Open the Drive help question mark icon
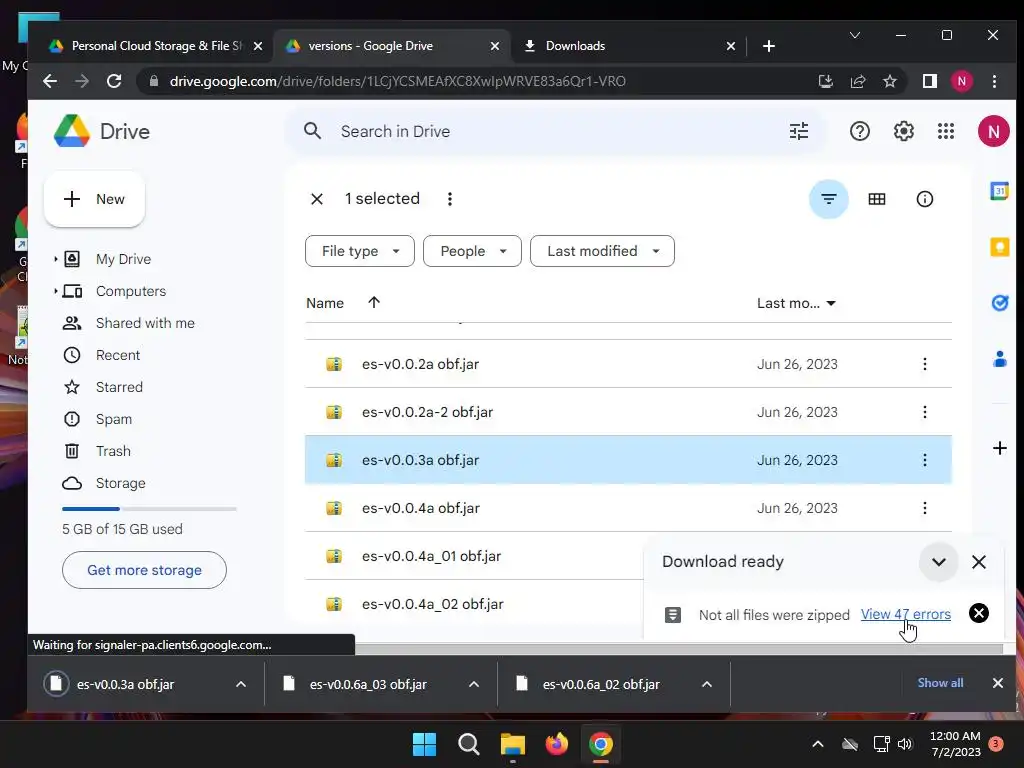1024x768 pixels. coord(859,131)
